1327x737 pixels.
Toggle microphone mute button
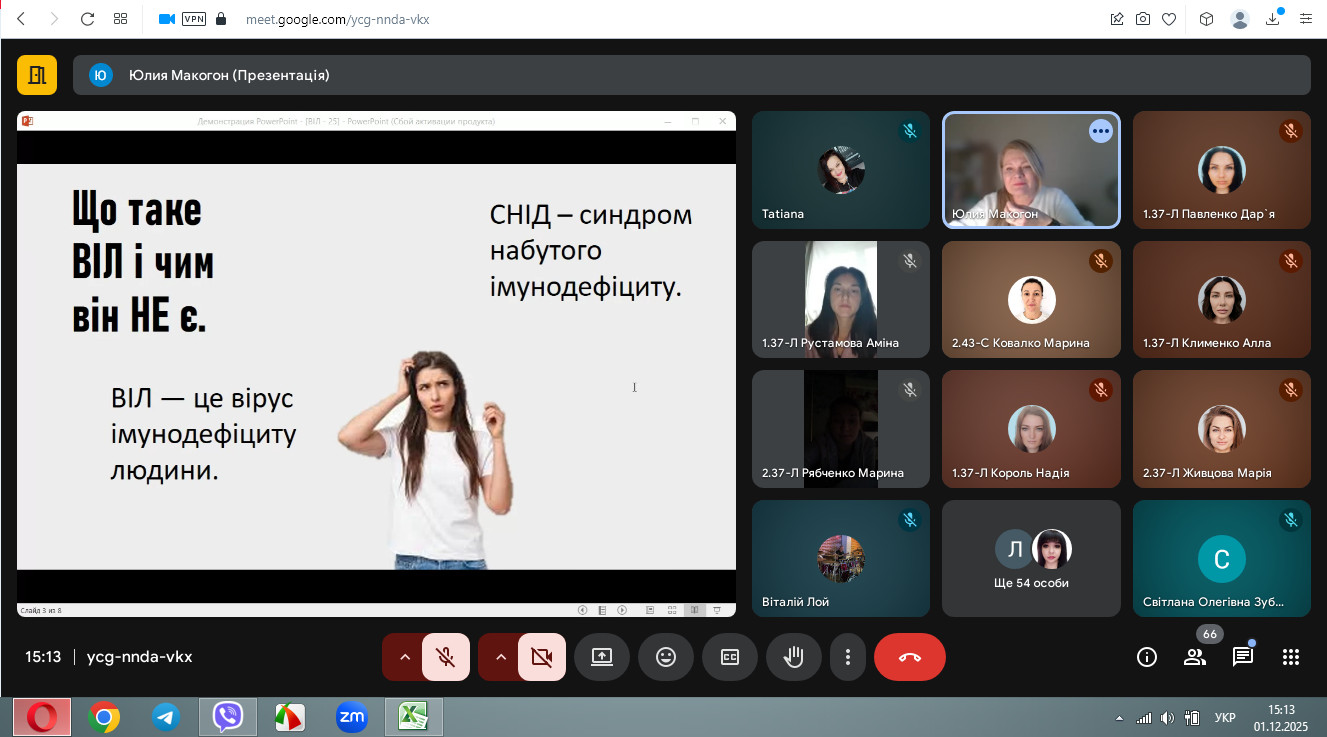click(x=446, y=657)
